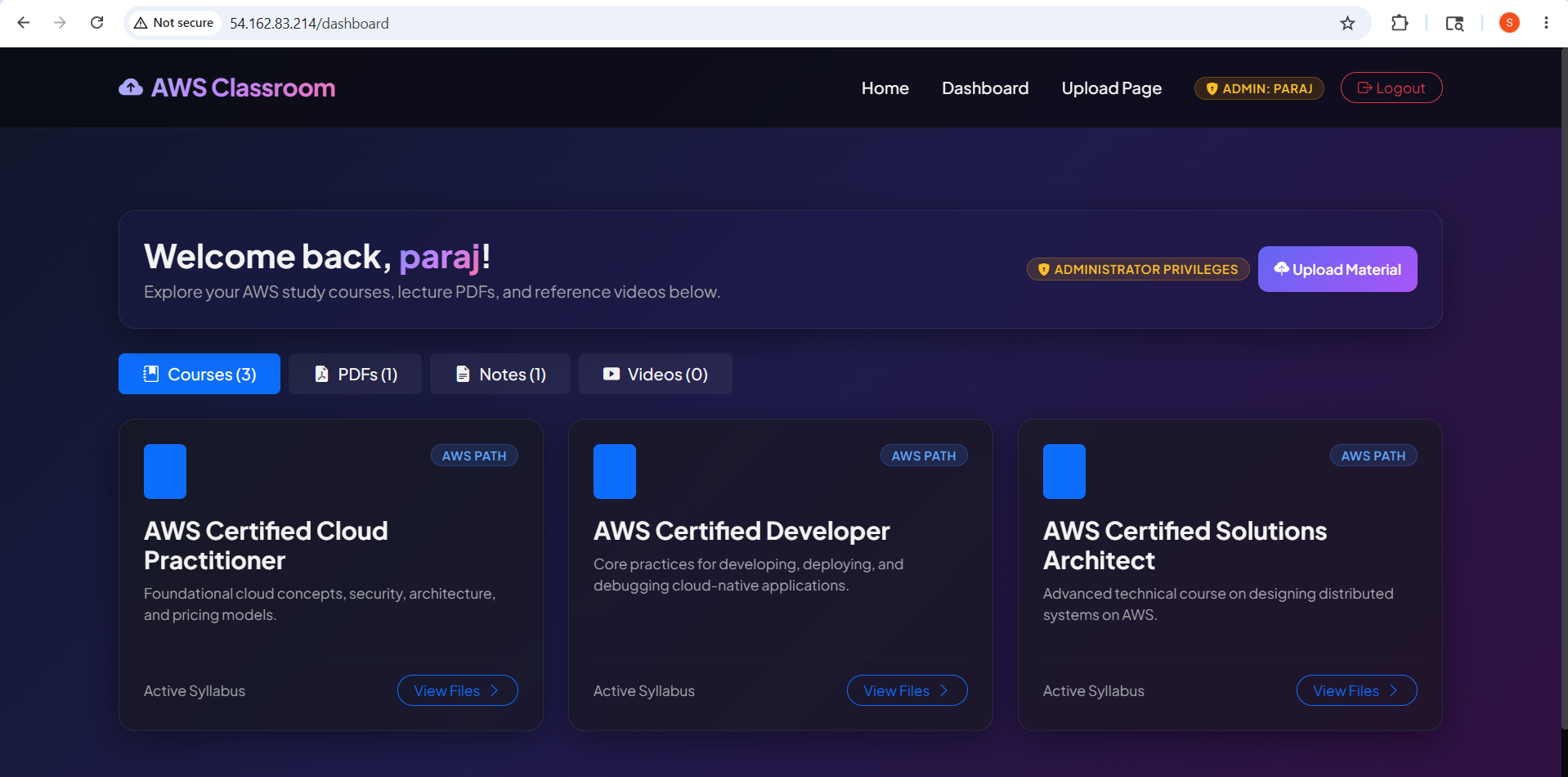Click the 'Welcome back, paraj!' heading
This screenshot has width=1568, height=777.
(x=317, y=257)
